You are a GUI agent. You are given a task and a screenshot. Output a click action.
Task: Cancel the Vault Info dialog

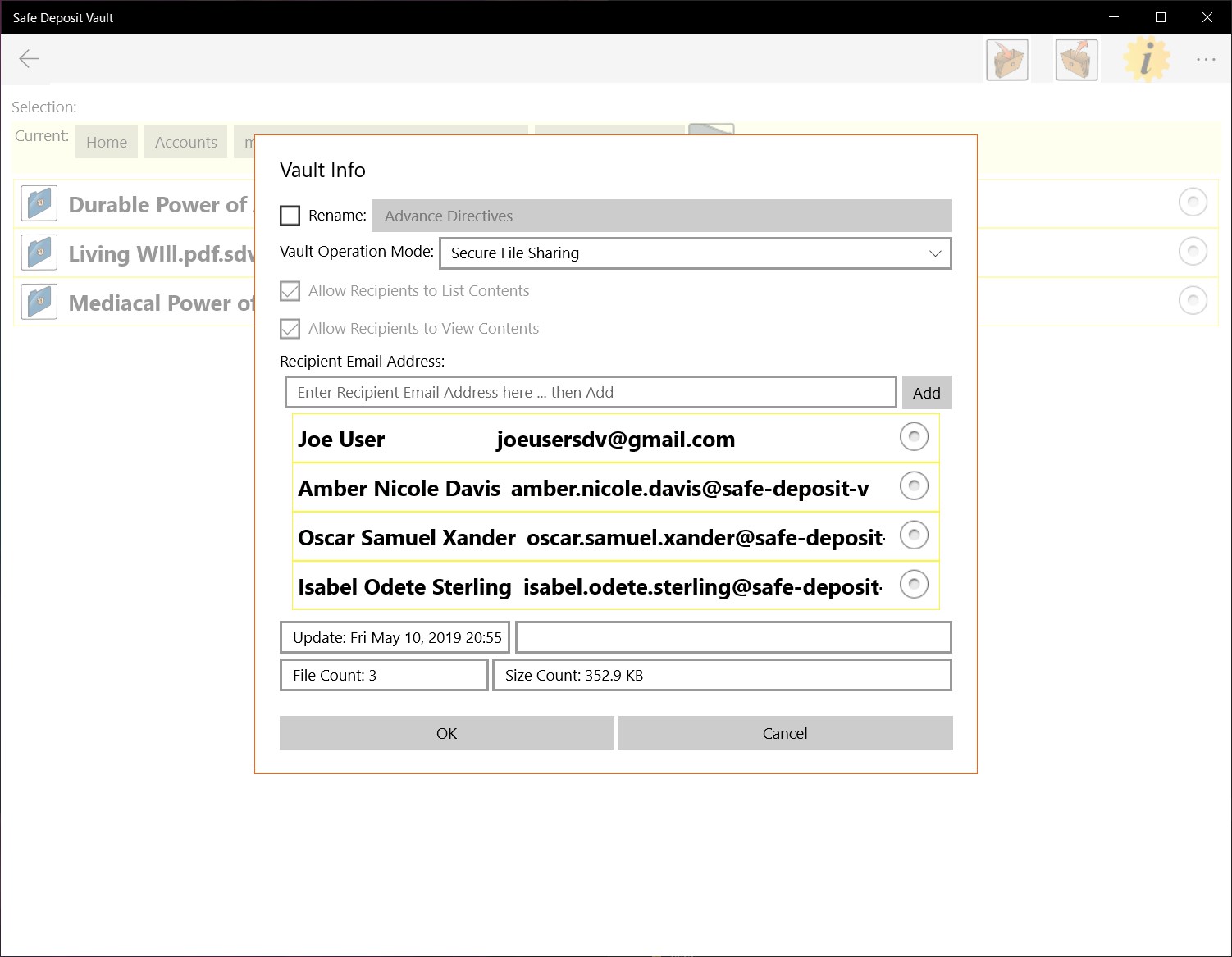786,733
